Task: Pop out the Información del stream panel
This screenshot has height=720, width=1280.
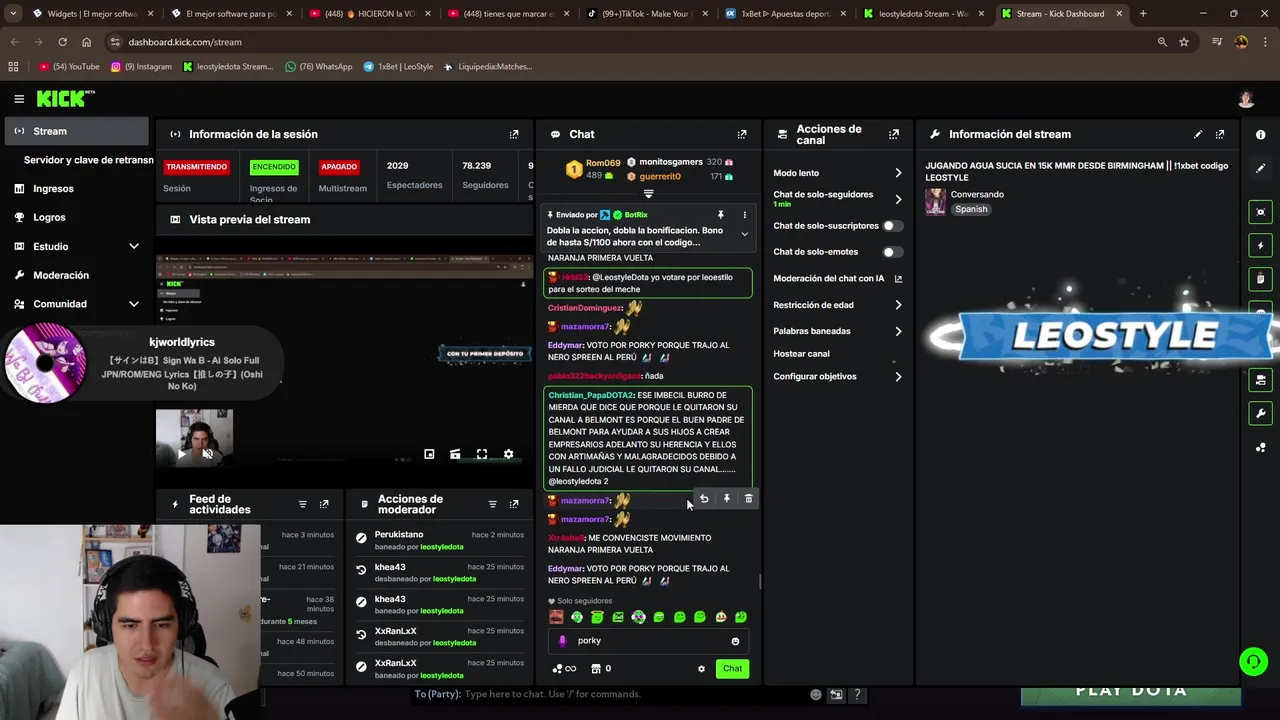Action: [x=1220, y=134]
